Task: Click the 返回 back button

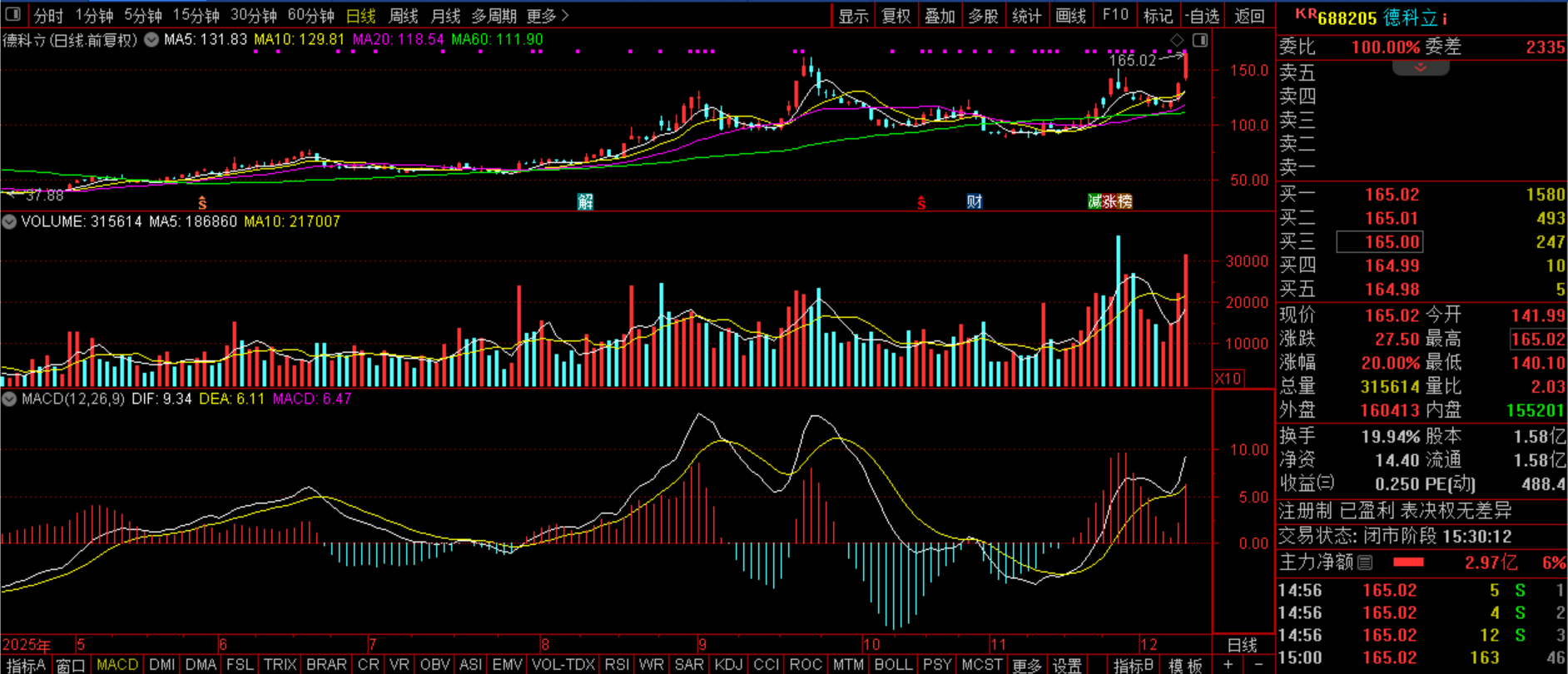Action: click(x=1249, y=15)
